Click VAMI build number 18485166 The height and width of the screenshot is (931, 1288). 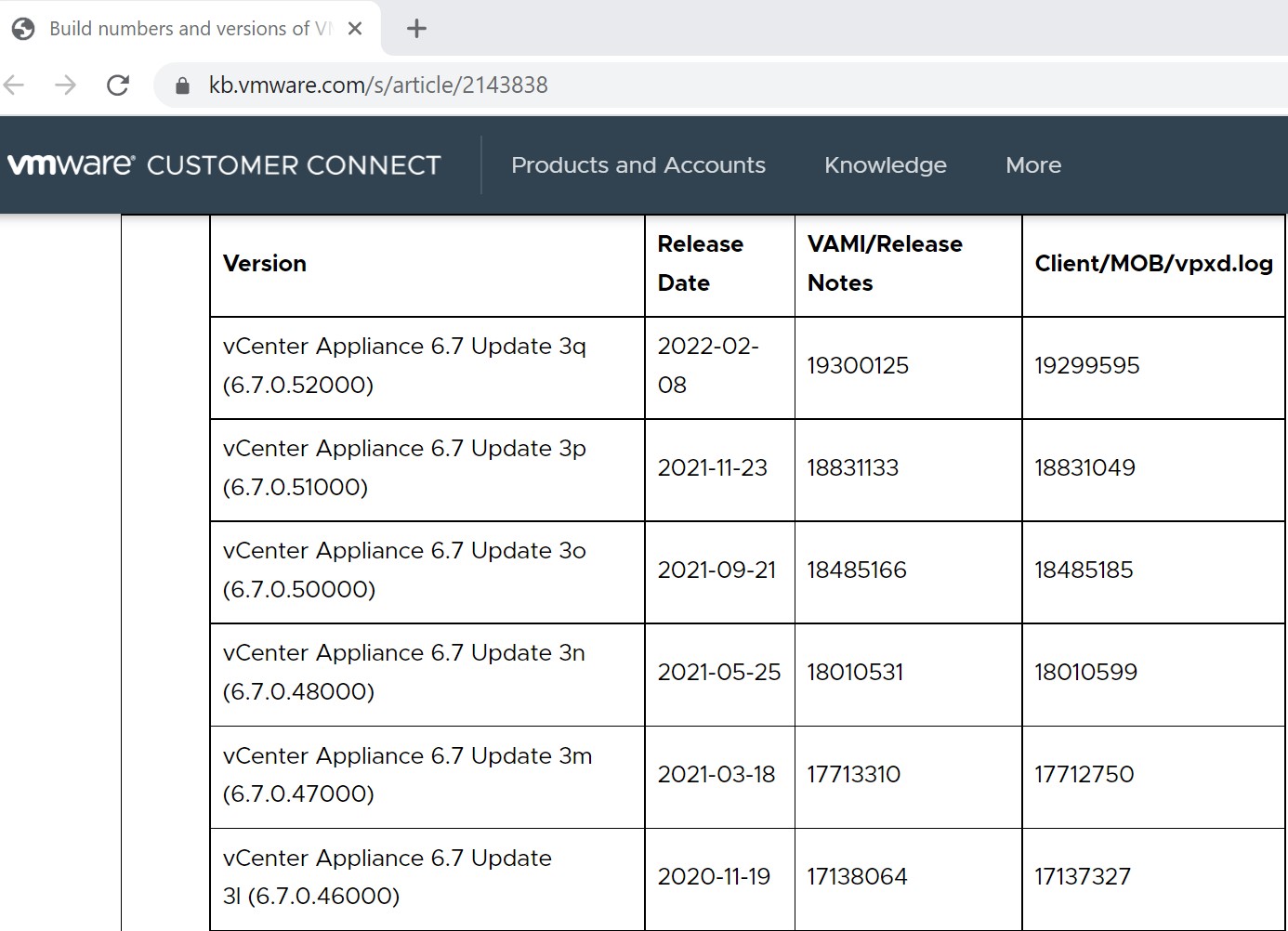(857, 570)
